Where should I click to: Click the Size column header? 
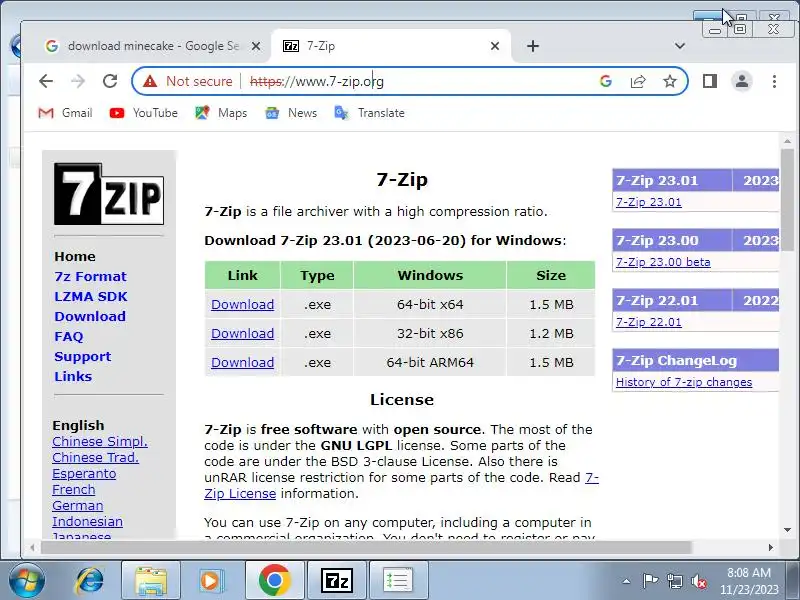tap(551, 276)
